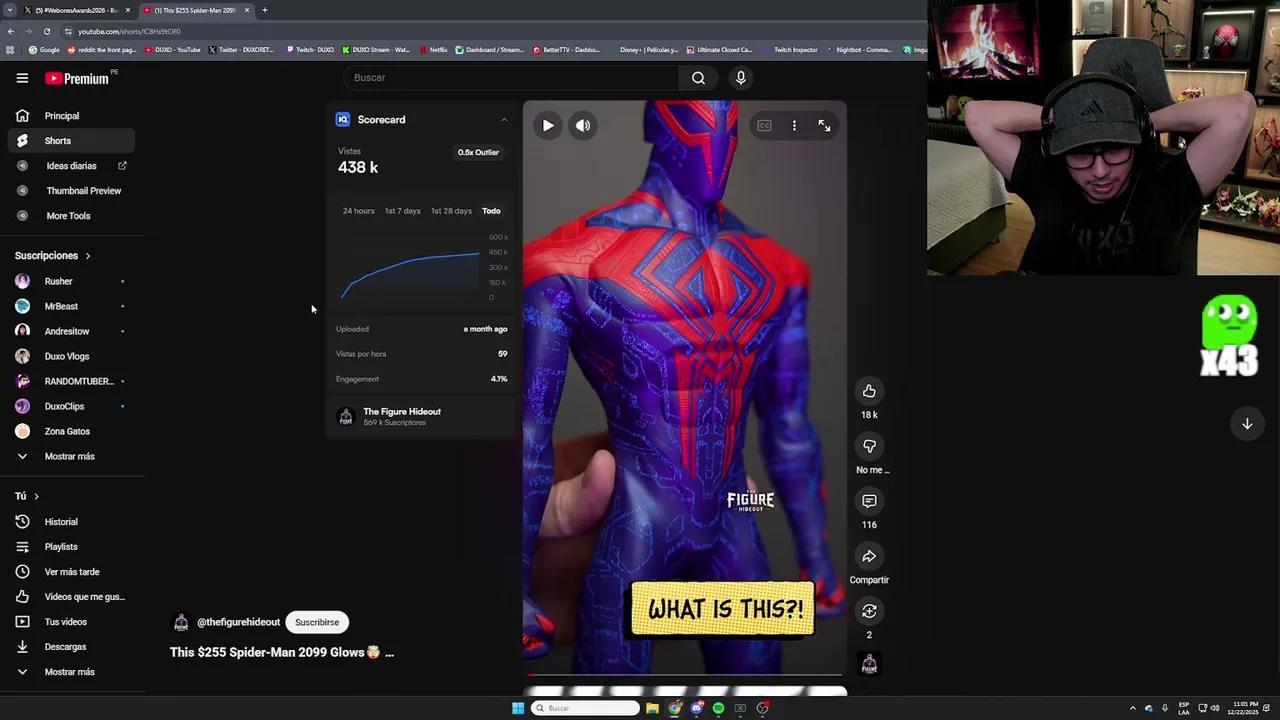Open Historial in sidebar
This screenshot has width=1280, height=720.
(70, 522)
